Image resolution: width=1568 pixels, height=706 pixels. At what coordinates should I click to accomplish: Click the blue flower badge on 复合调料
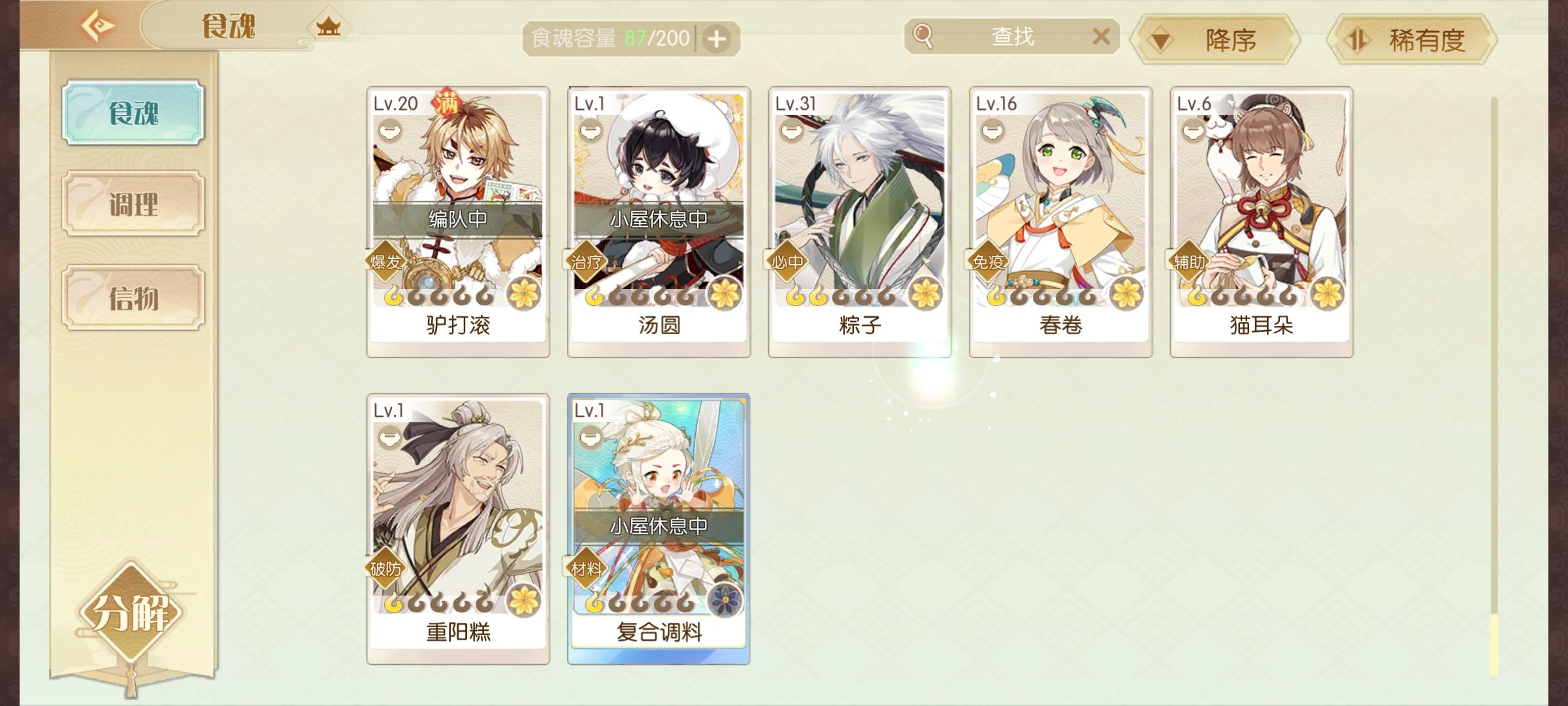[725, 601]
